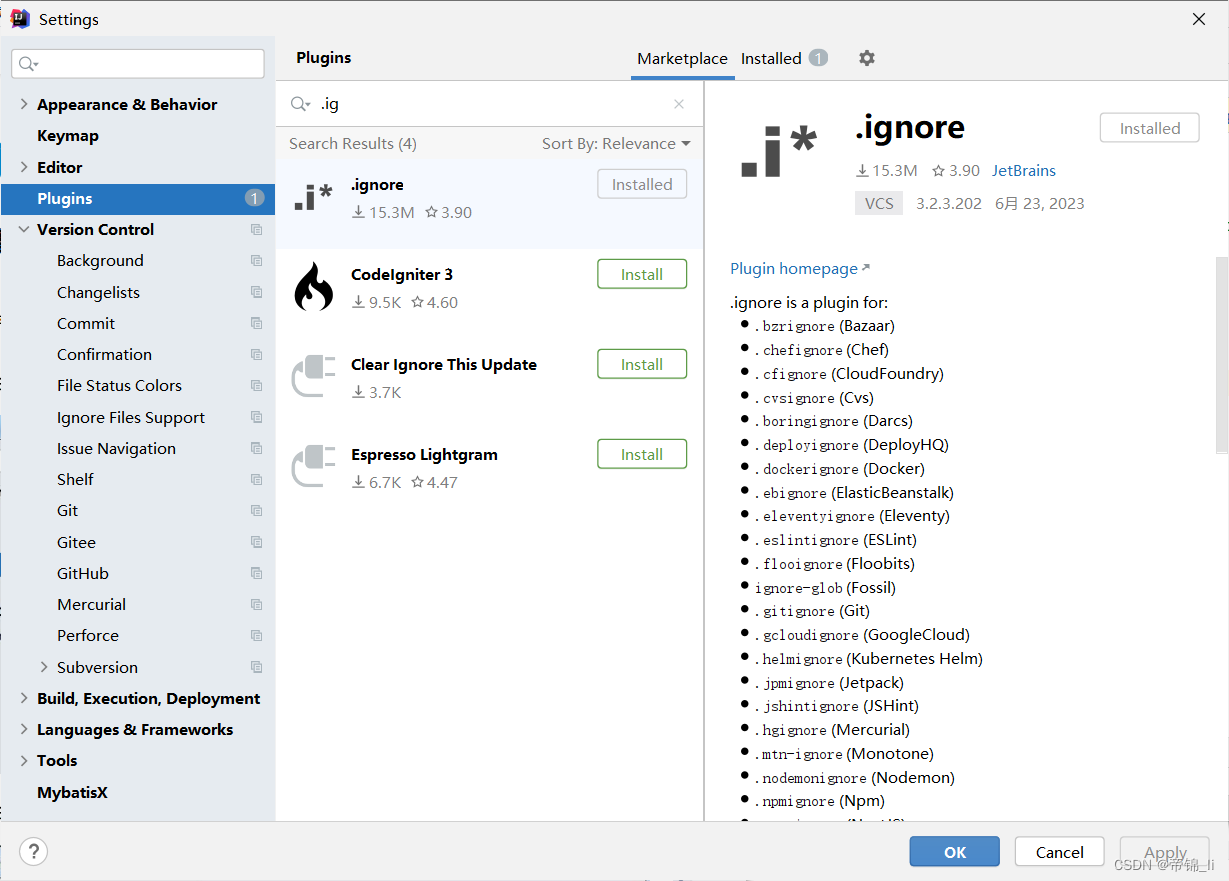Expand Languages & Frameworks section
1229x881 pixels.
pyautogui.click(x=24, y=729)
